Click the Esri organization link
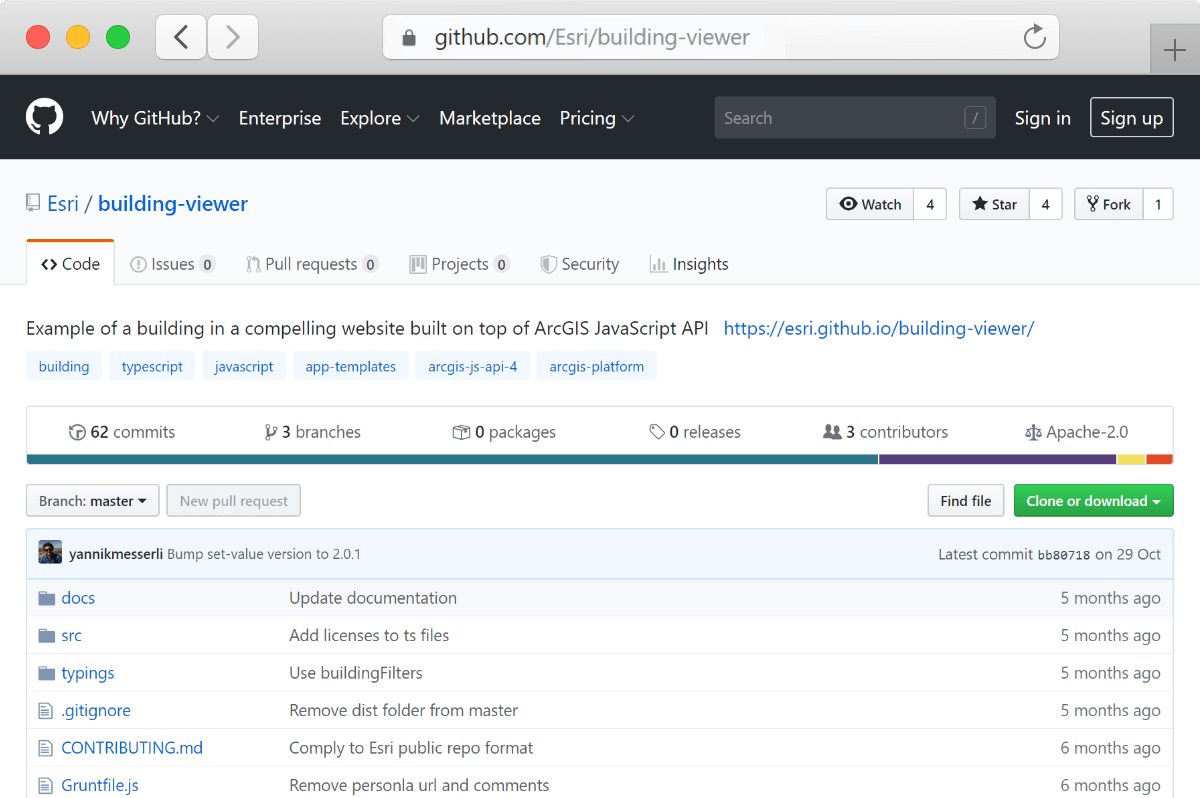Image resolution: width=1200 pixels, height=798 pixels. [63, 204]
